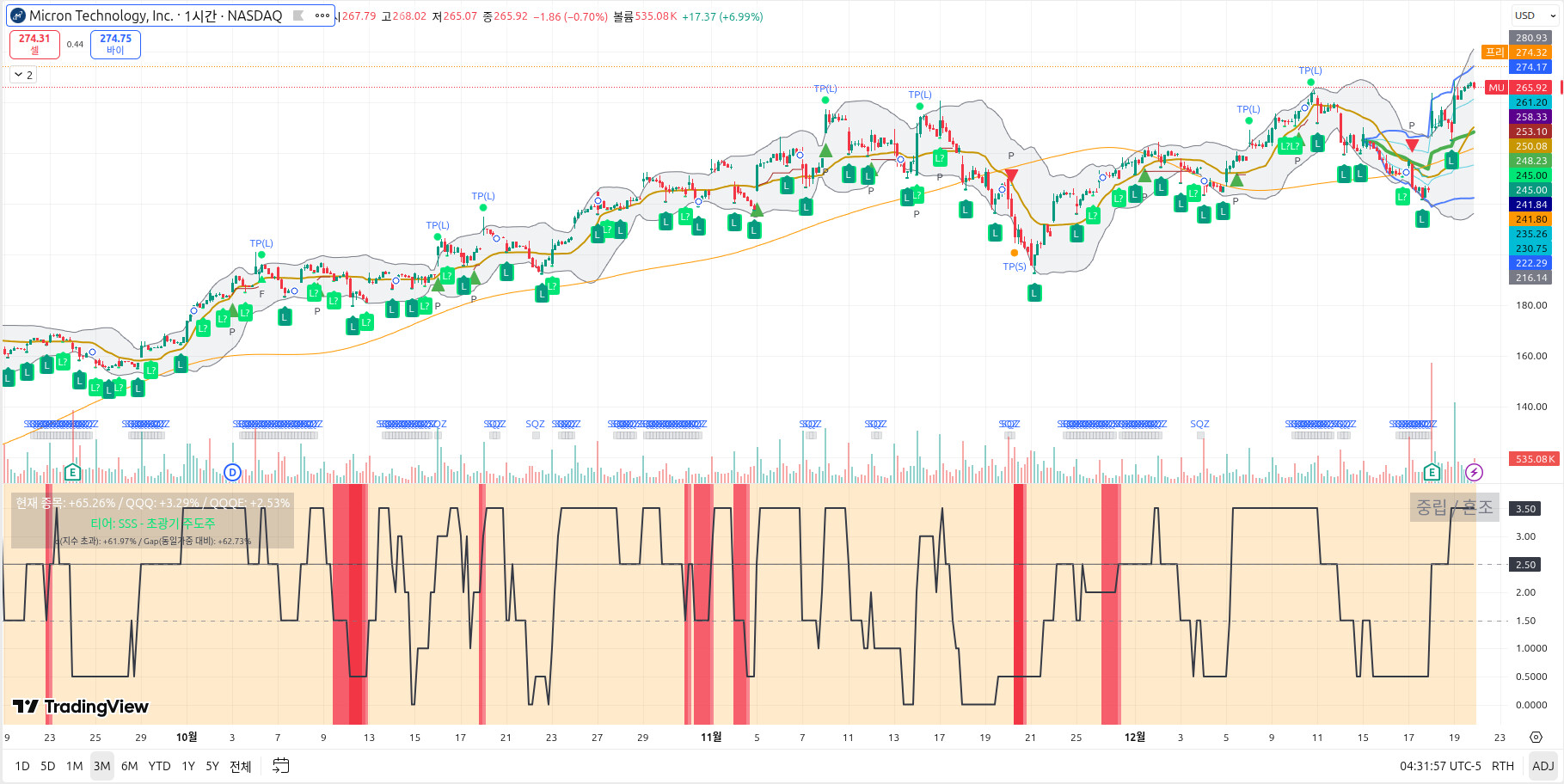This screenshot has height=784, width=1564.
Task: Open the RTH session menu
Action: coord(1503,765)
